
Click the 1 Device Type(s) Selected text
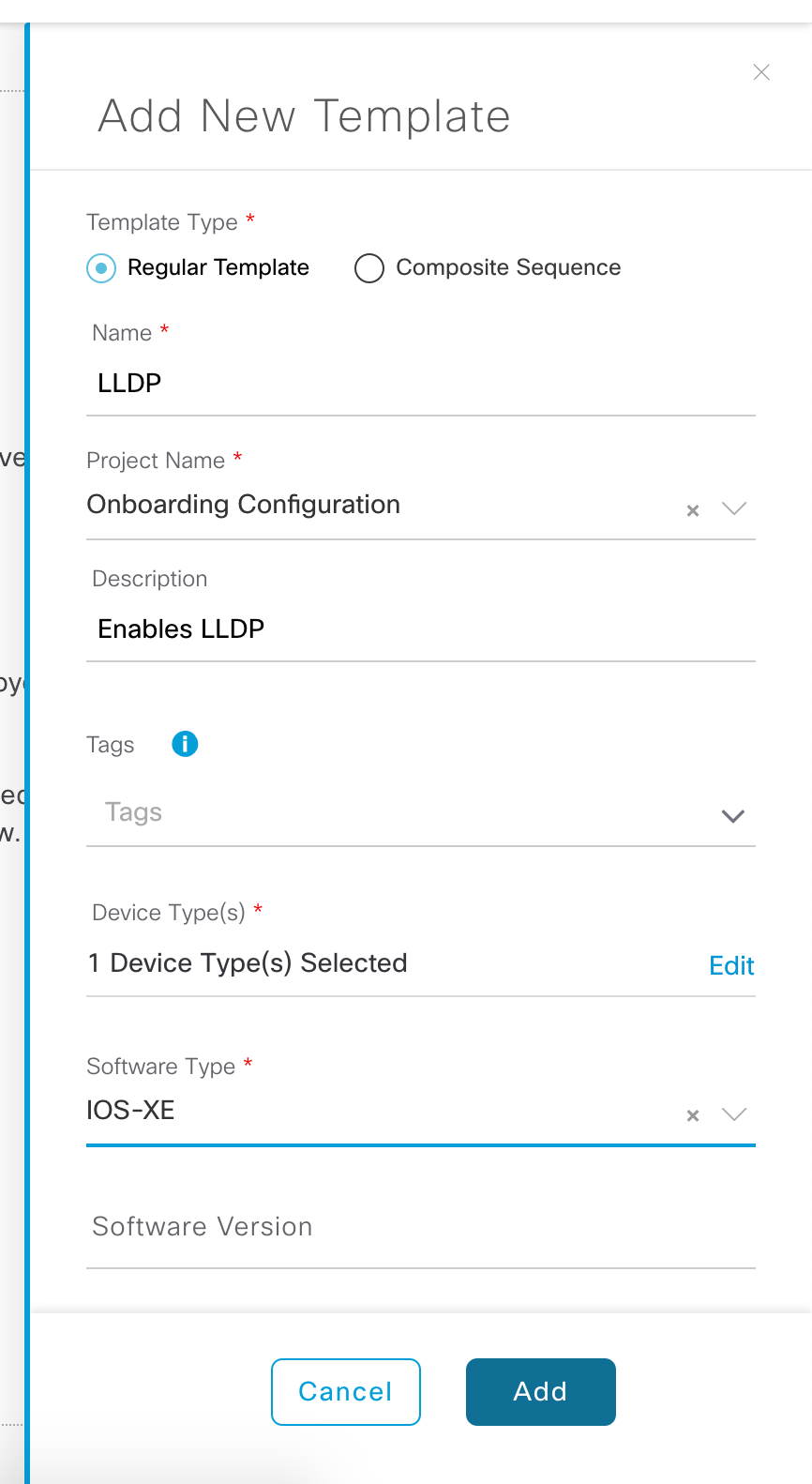pos(248,963)
